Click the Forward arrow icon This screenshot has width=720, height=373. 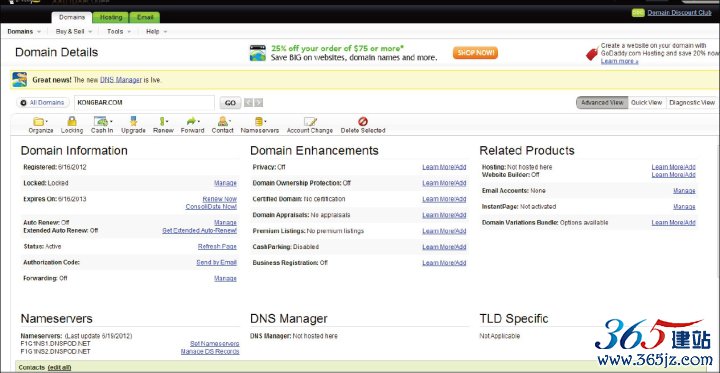[x=192, y=121]
